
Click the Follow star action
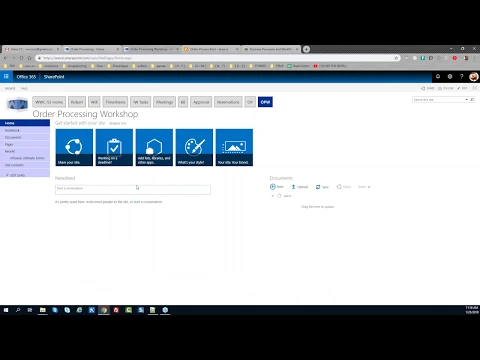pyautogui.click(x=446, y=88)
